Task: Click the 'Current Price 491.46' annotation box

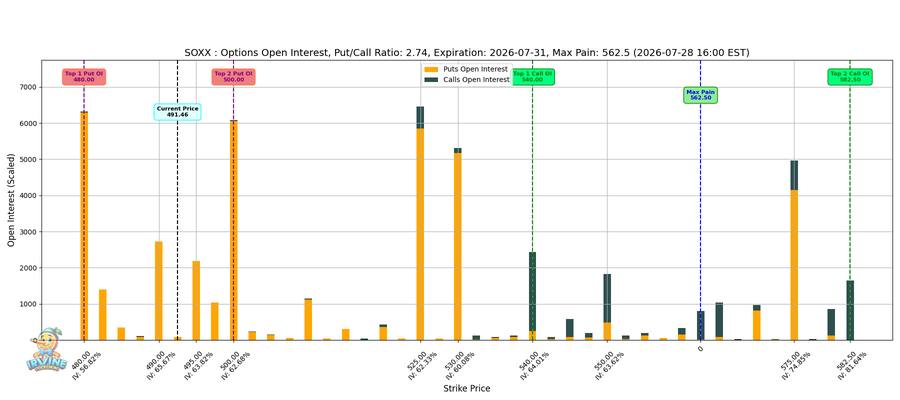Action: click(177, 112)
